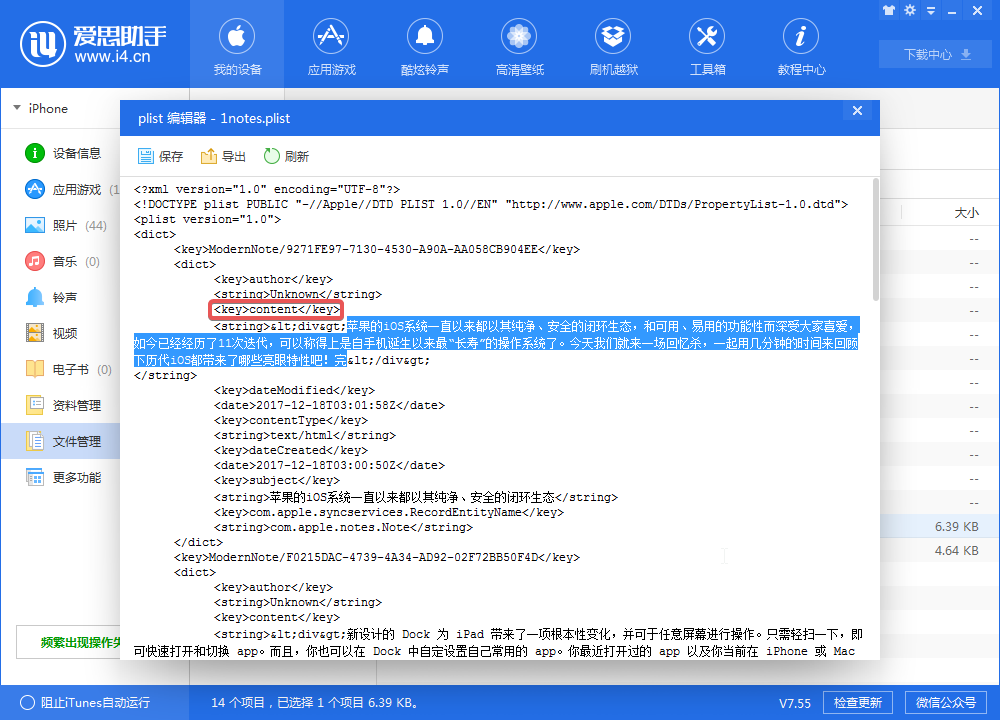The image size is (1000, 720).
Task: Export the plist using 导出
Action: pyautogui.click(x=222, y=155)
